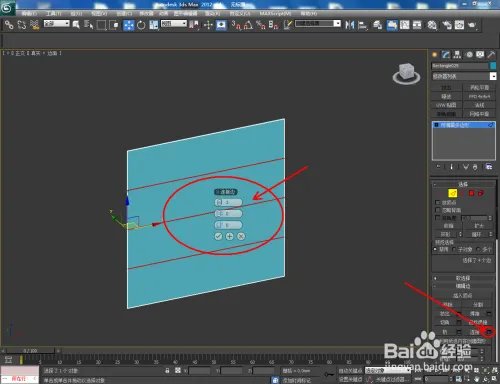Screen dimensions: 500x384
Task: Open the modifier list dropdown
Action: [x=464, y=76]
